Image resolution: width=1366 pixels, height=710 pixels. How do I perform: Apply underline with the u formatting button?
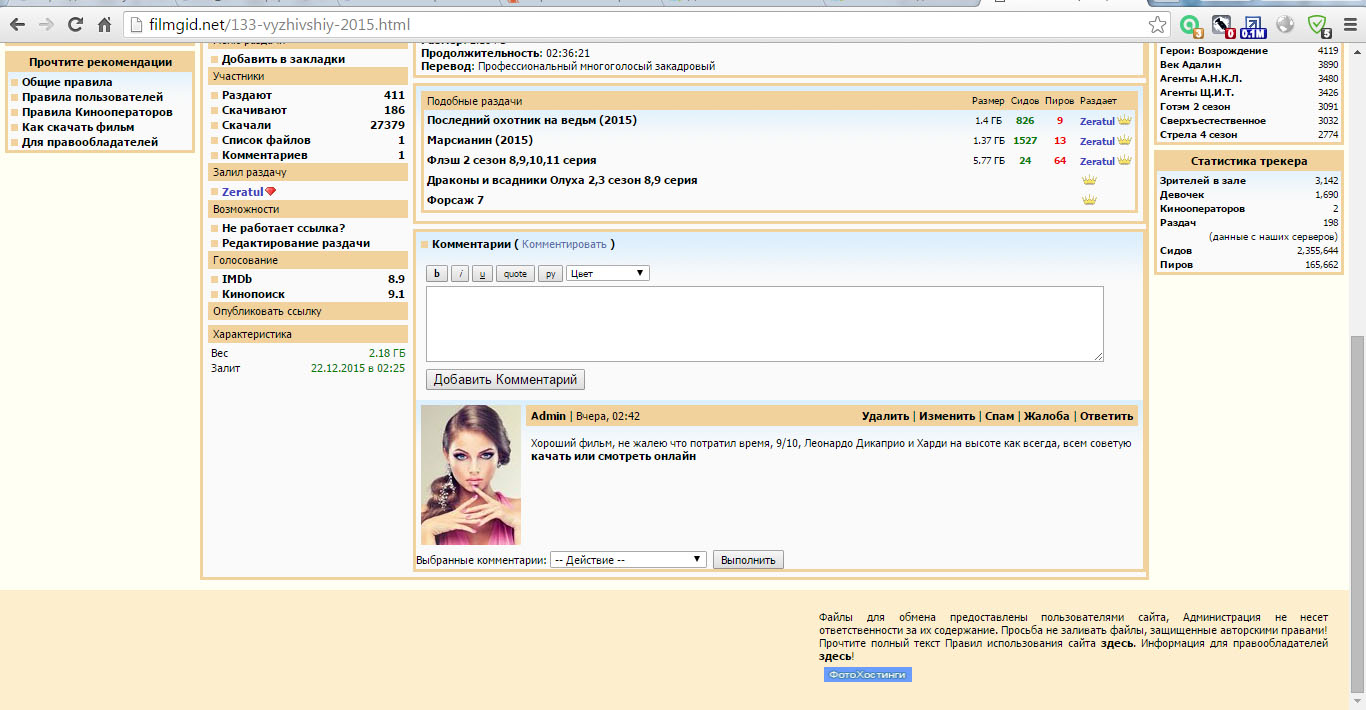482,273
